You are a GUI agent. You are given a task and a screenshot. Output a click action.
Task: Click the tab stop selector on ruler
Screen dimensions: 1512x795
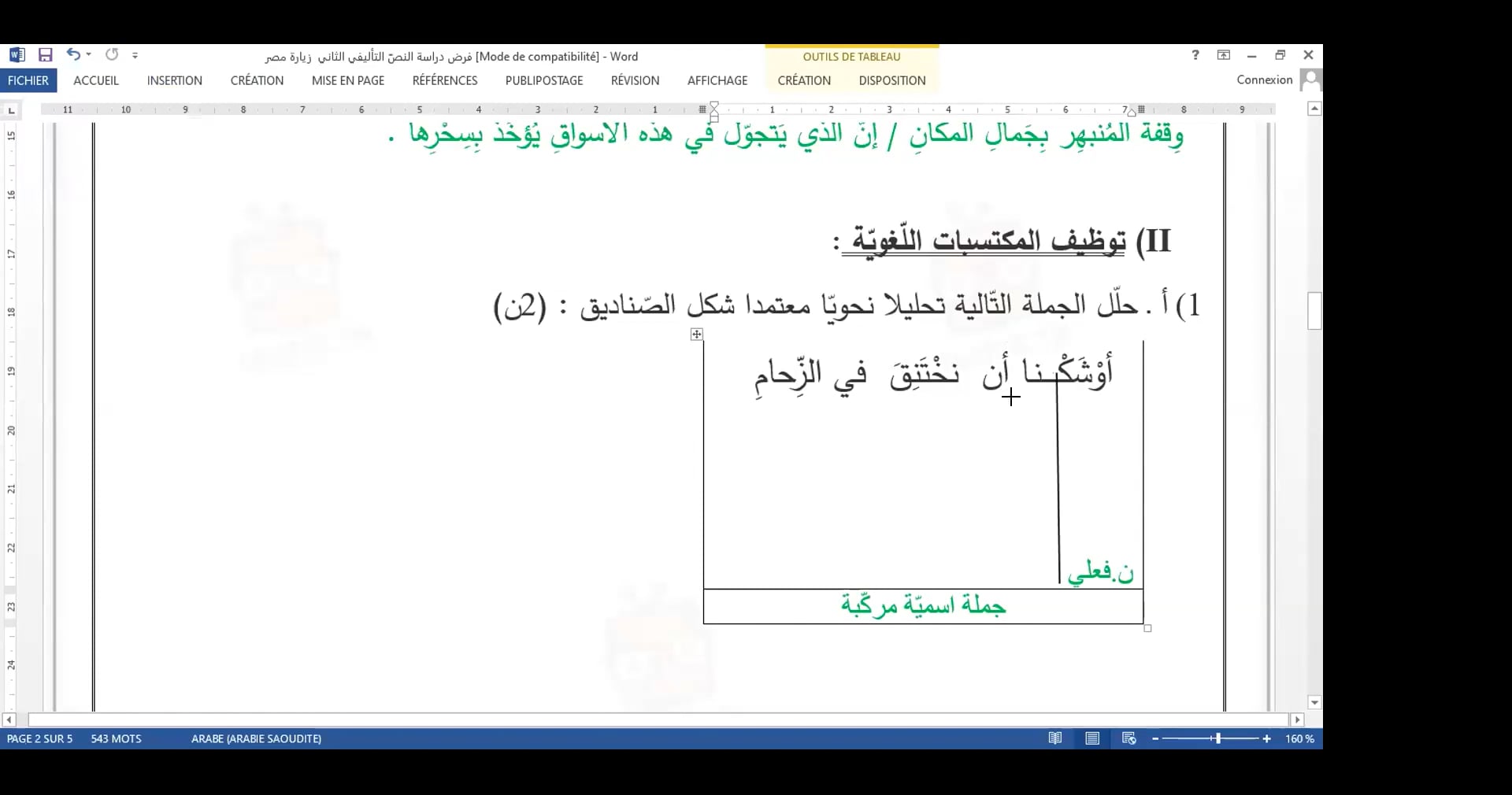(11, 110)
